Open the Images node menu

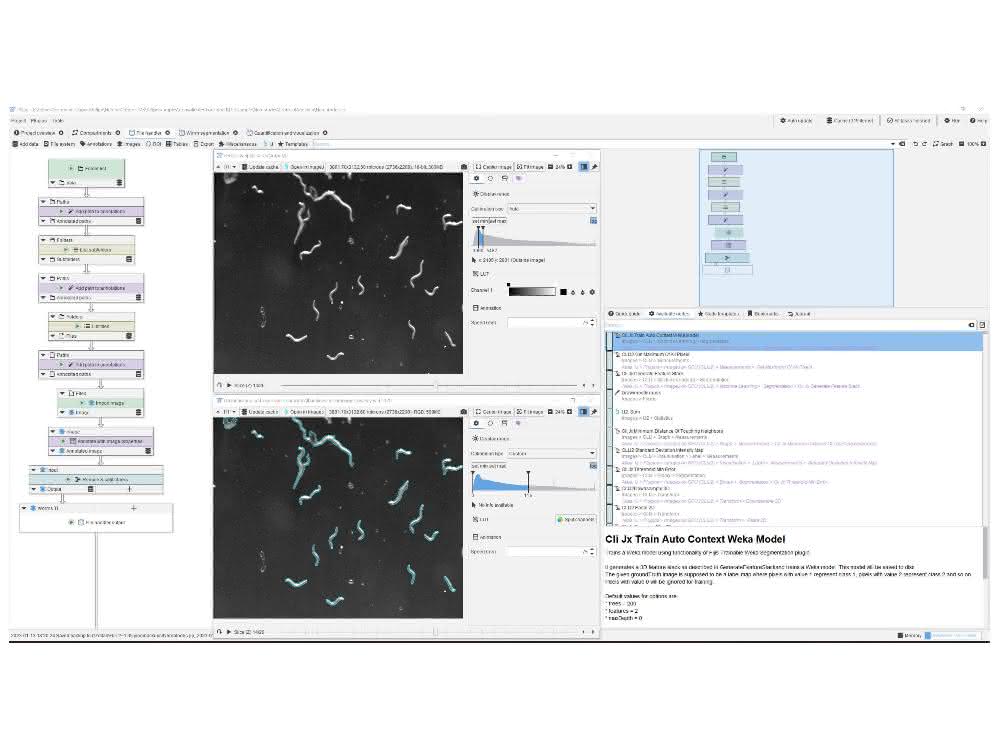[x=129, y=144]
